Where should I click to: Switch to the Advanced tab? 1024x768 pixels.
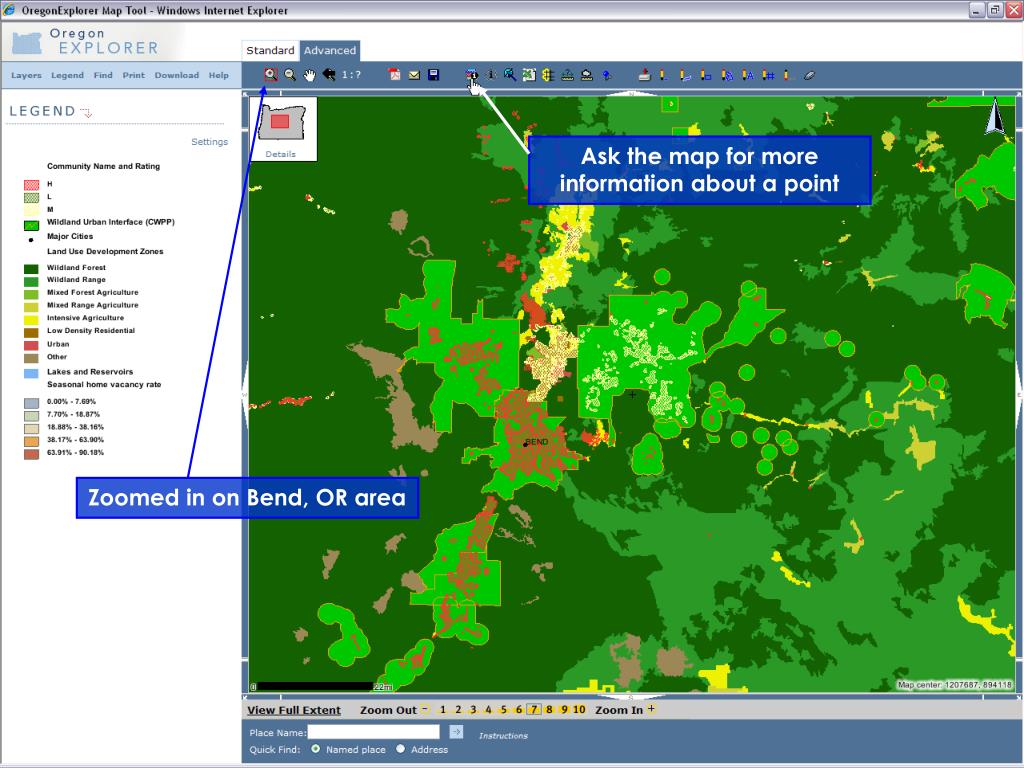[330, 50]
